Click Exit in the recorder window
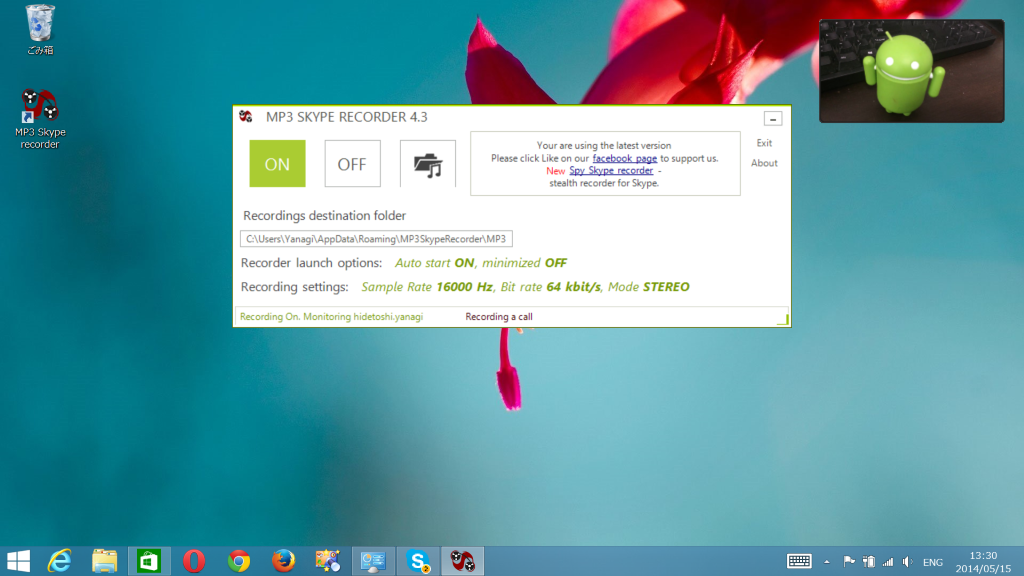Image resolution: width=1024 pixels, height=576 pixels. [x=764, y=143]
